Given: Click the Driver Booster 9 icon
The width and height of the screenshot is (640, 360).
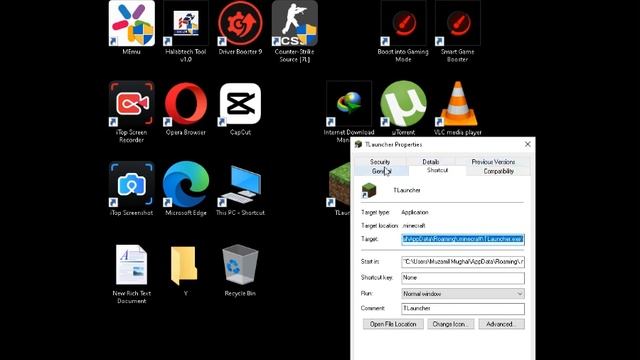Looking at the screenshot, I should tap(240, 23).
